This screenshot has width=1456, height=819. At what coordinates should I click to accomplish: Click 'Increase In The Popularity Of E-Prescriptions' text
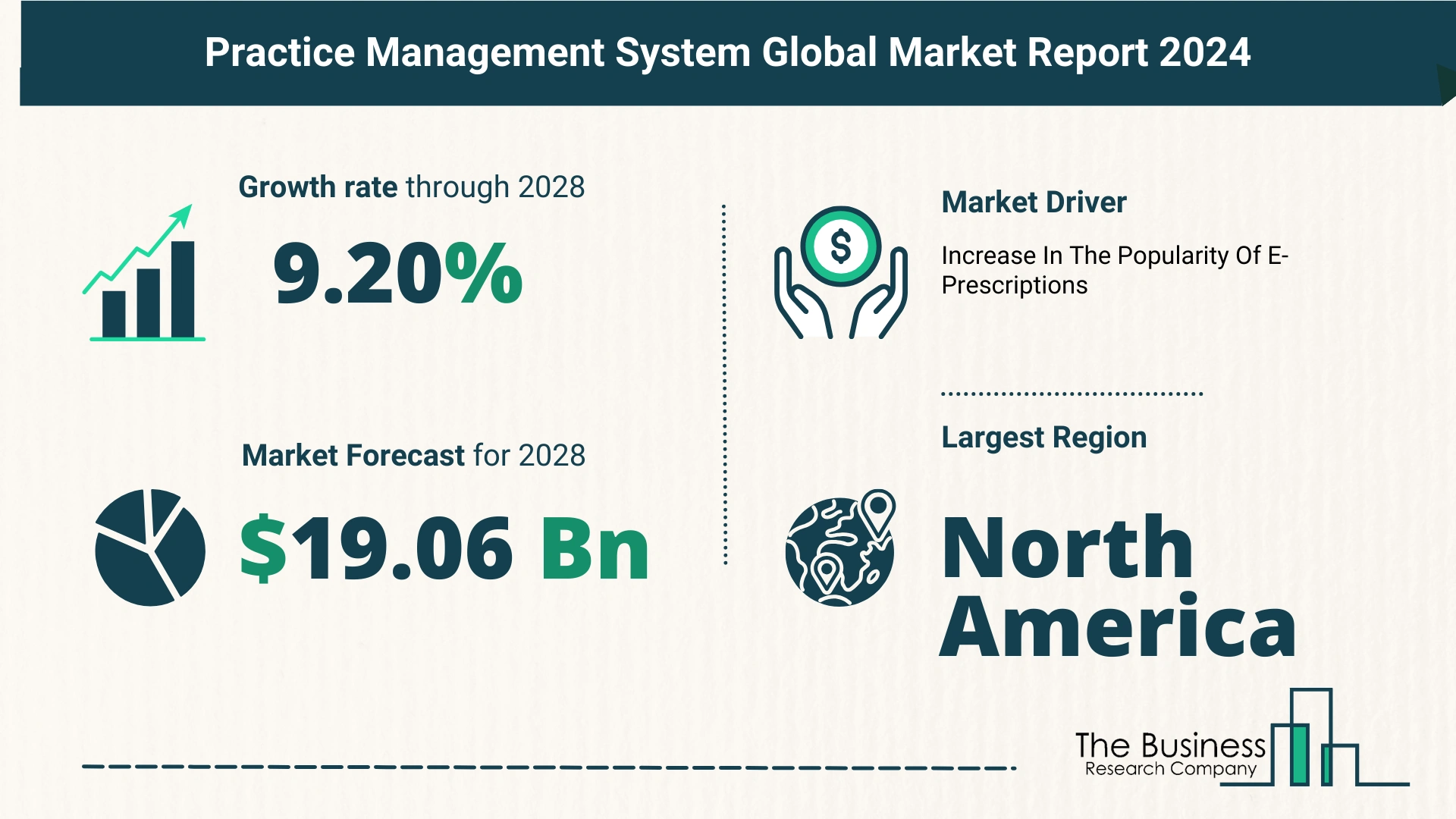pyautogui.click(x=1115, y=271)
